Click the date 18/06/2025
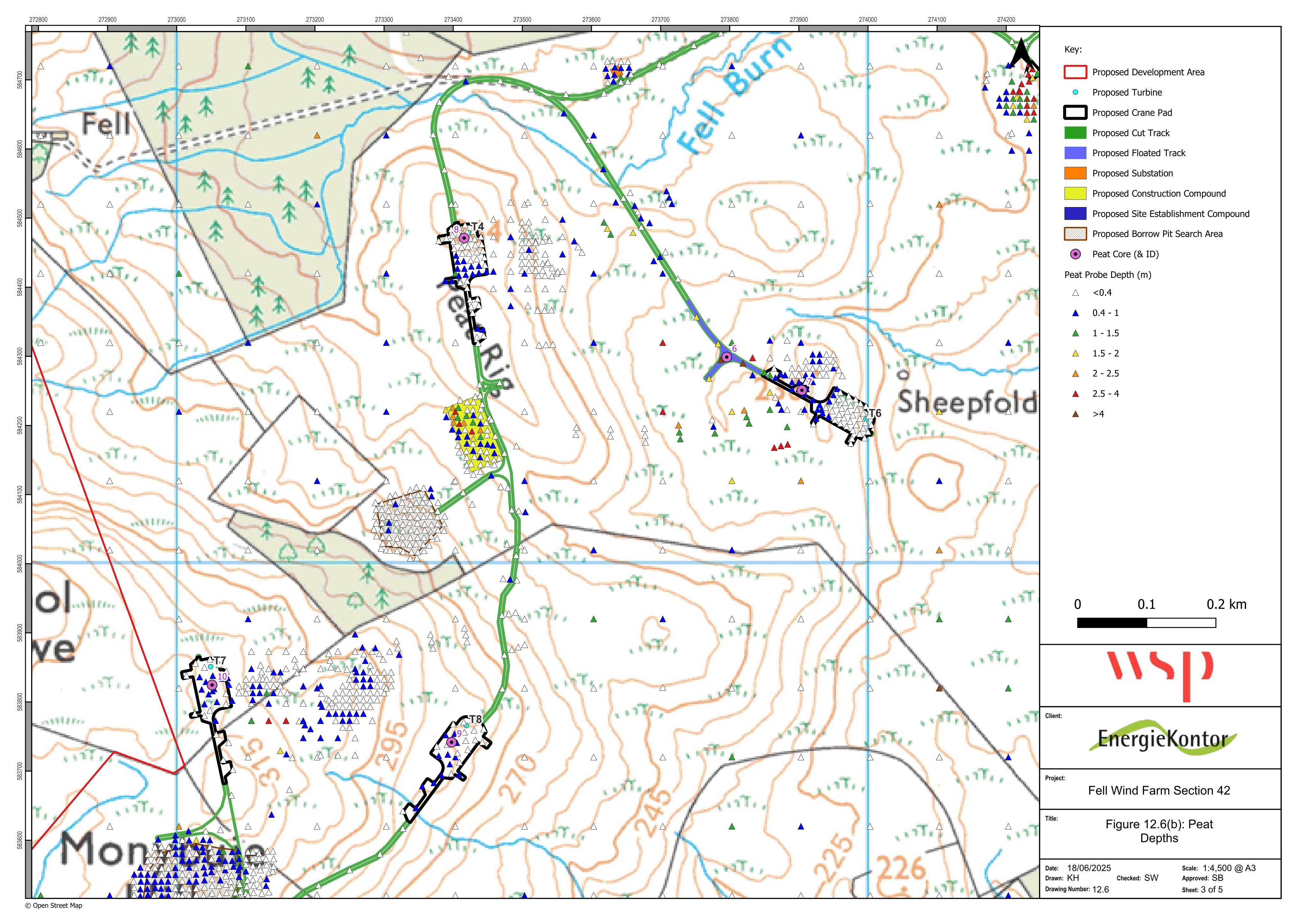This screenshot has width=1307, height=924. pos(1089,868)
